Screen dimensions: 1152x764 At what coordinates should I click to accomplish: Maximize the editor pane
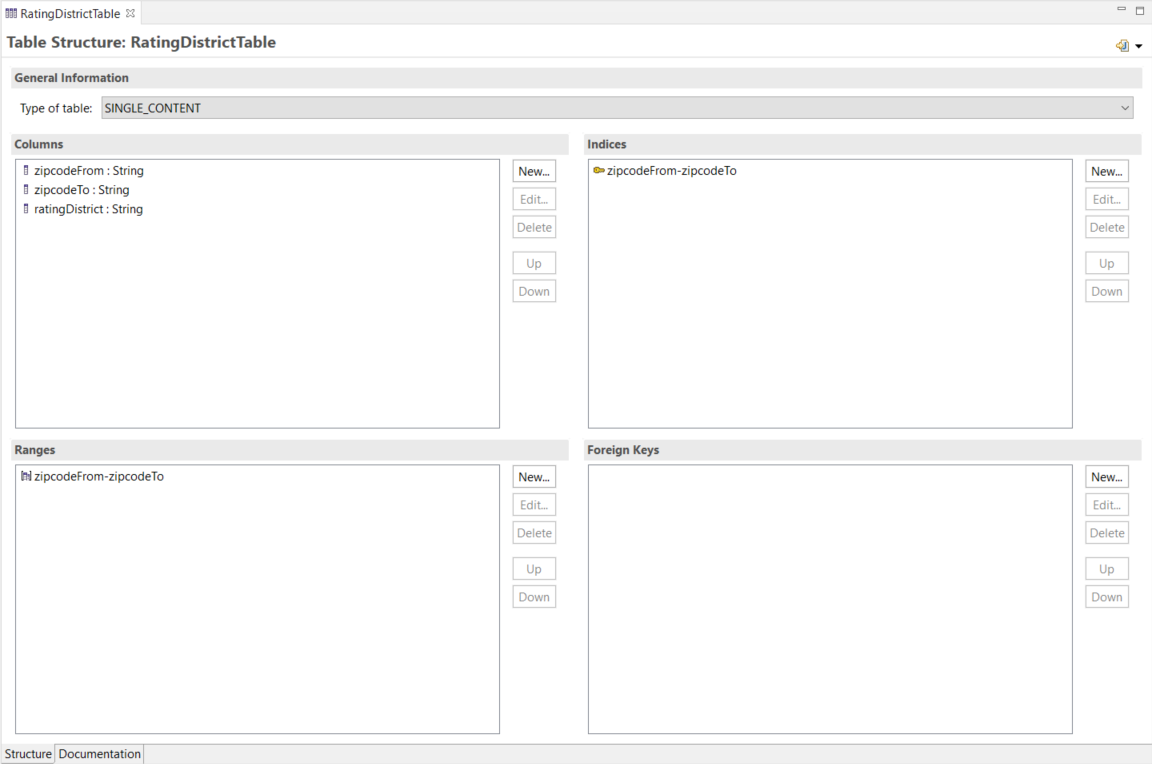point(1140,10)
